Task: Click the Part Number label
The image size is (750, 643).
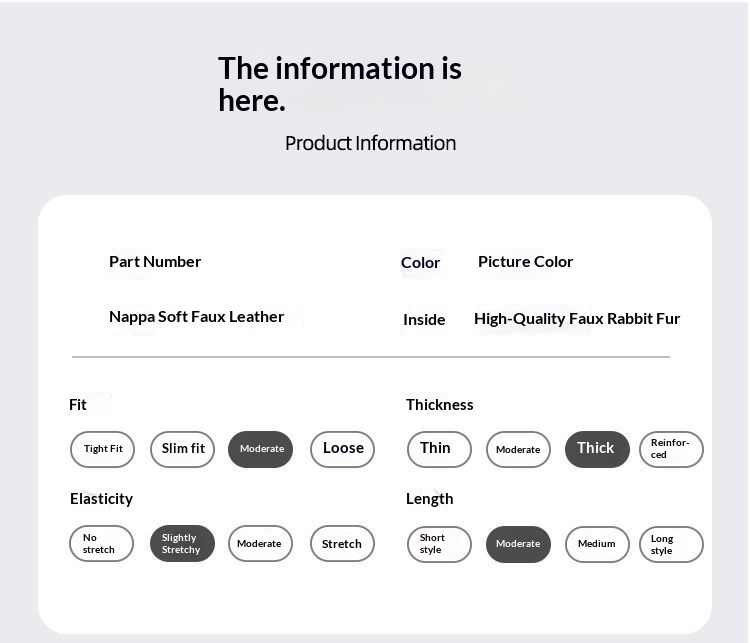Action: 155,261
